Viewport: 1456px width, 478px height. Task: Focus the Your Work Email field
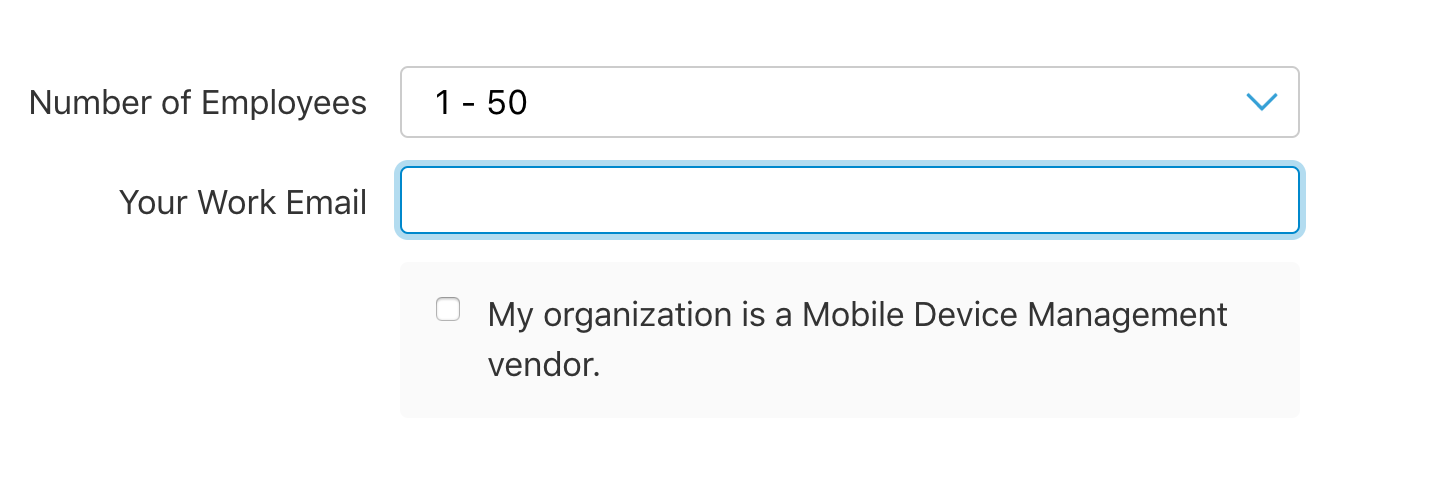point(850,201)
